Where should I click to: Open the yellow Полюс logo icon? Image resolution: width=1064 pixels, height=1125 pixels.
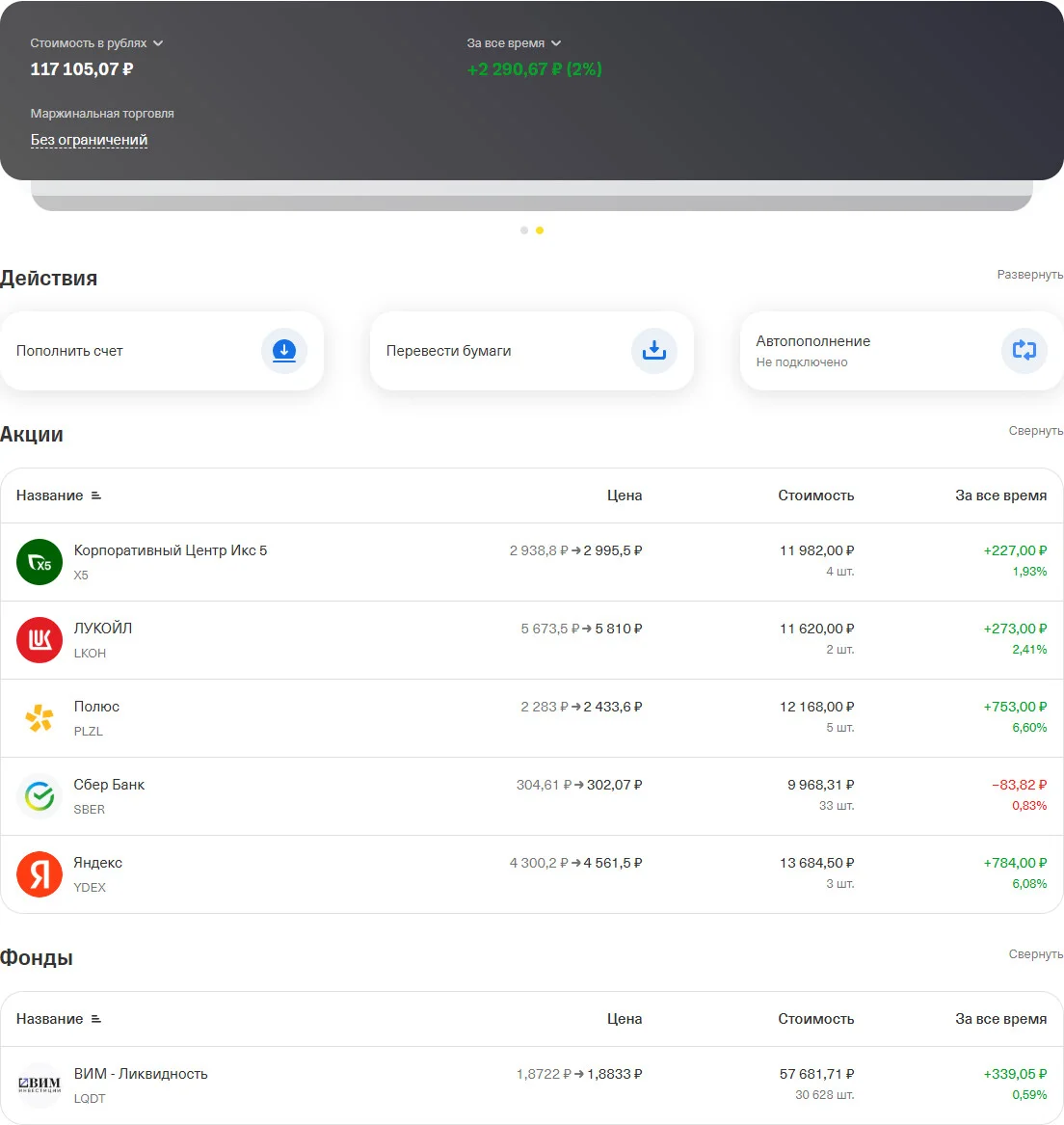pyautogui.click(x=40, y=718)
